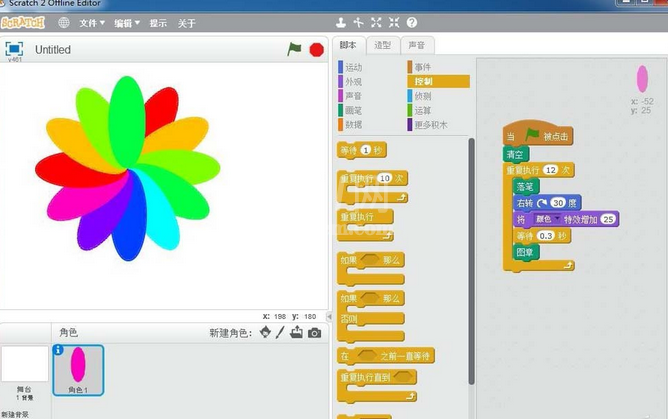
Task: Edit the wait 0.3 seconds value
Action: (546, 235)
